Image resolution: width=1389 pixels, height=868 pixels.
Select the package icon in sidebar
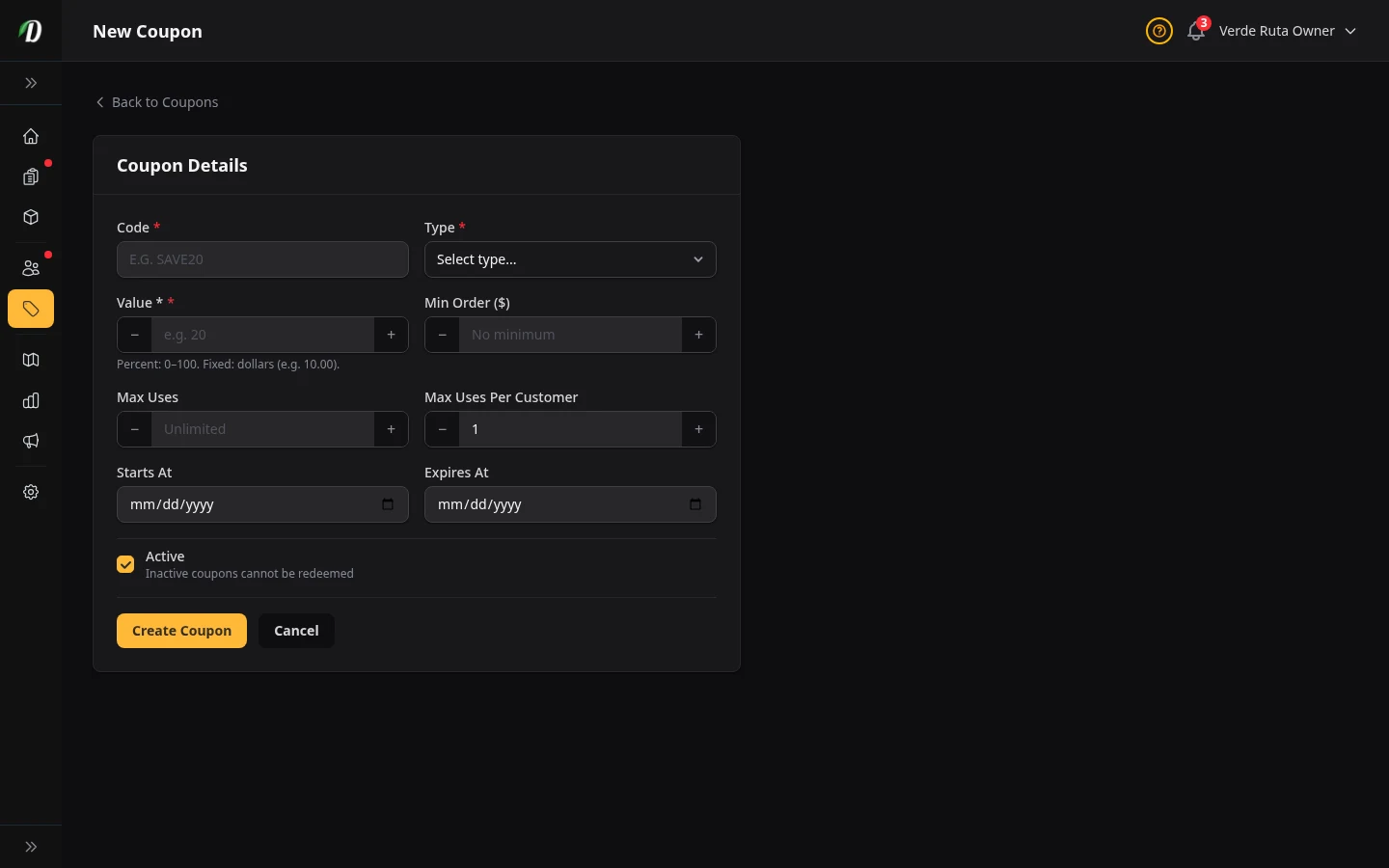[x=31, y=217]
